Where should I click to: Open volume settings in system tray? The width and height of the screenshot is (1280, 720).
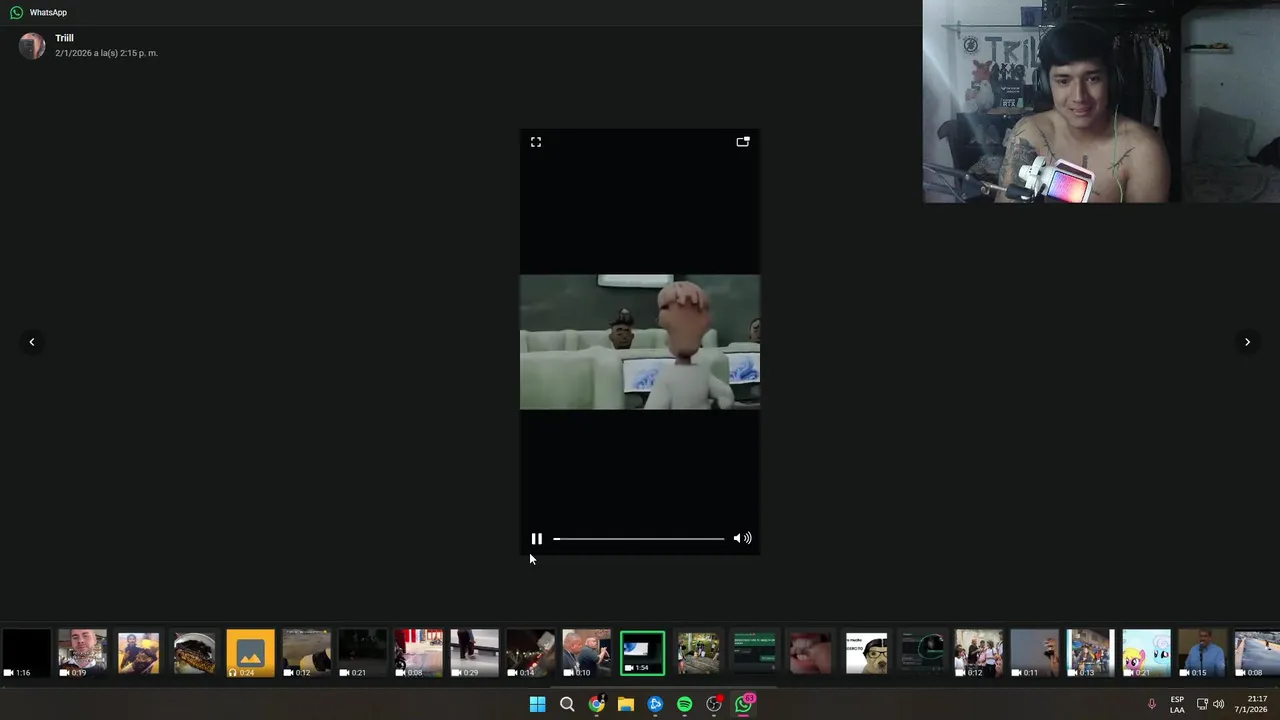point(1218,704)
